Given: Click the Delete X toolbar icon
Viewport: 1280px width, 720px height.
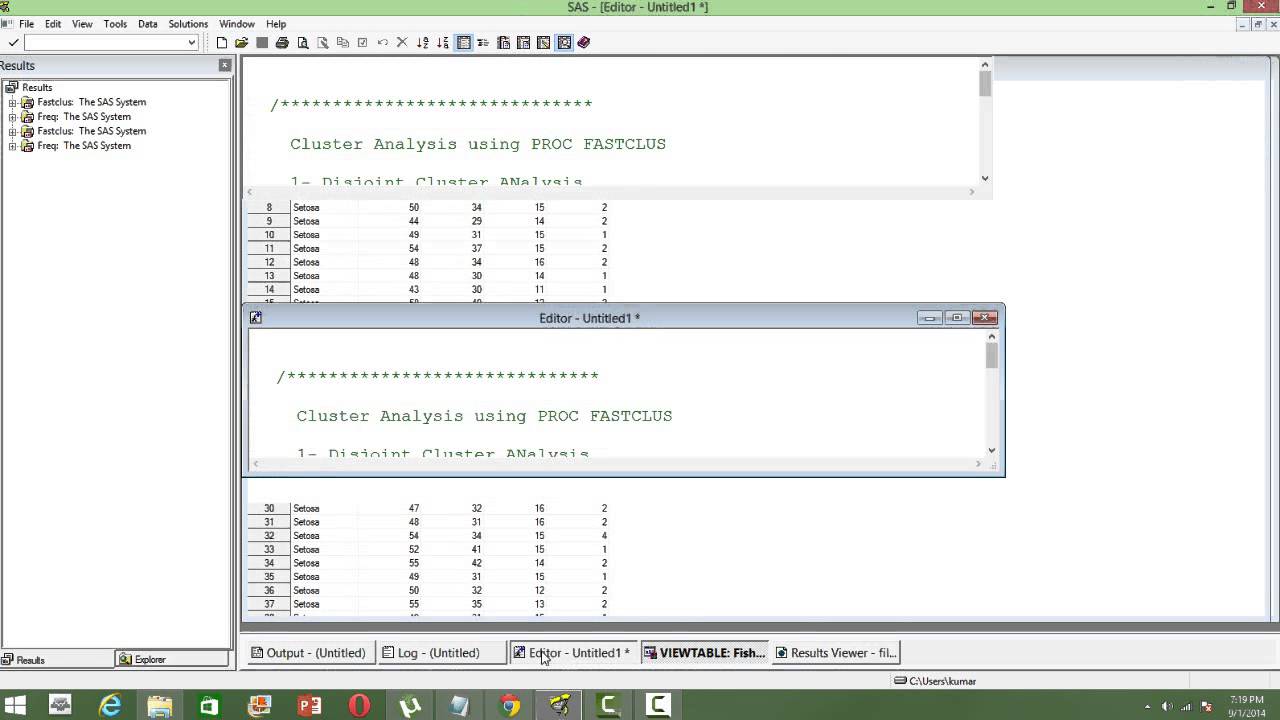Looking at the screenshot, I should (402, 43).
